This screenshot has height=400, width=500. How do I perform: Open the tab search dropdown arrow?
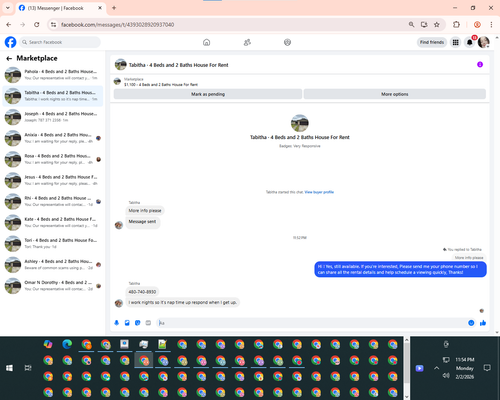(x=8, y=8)
